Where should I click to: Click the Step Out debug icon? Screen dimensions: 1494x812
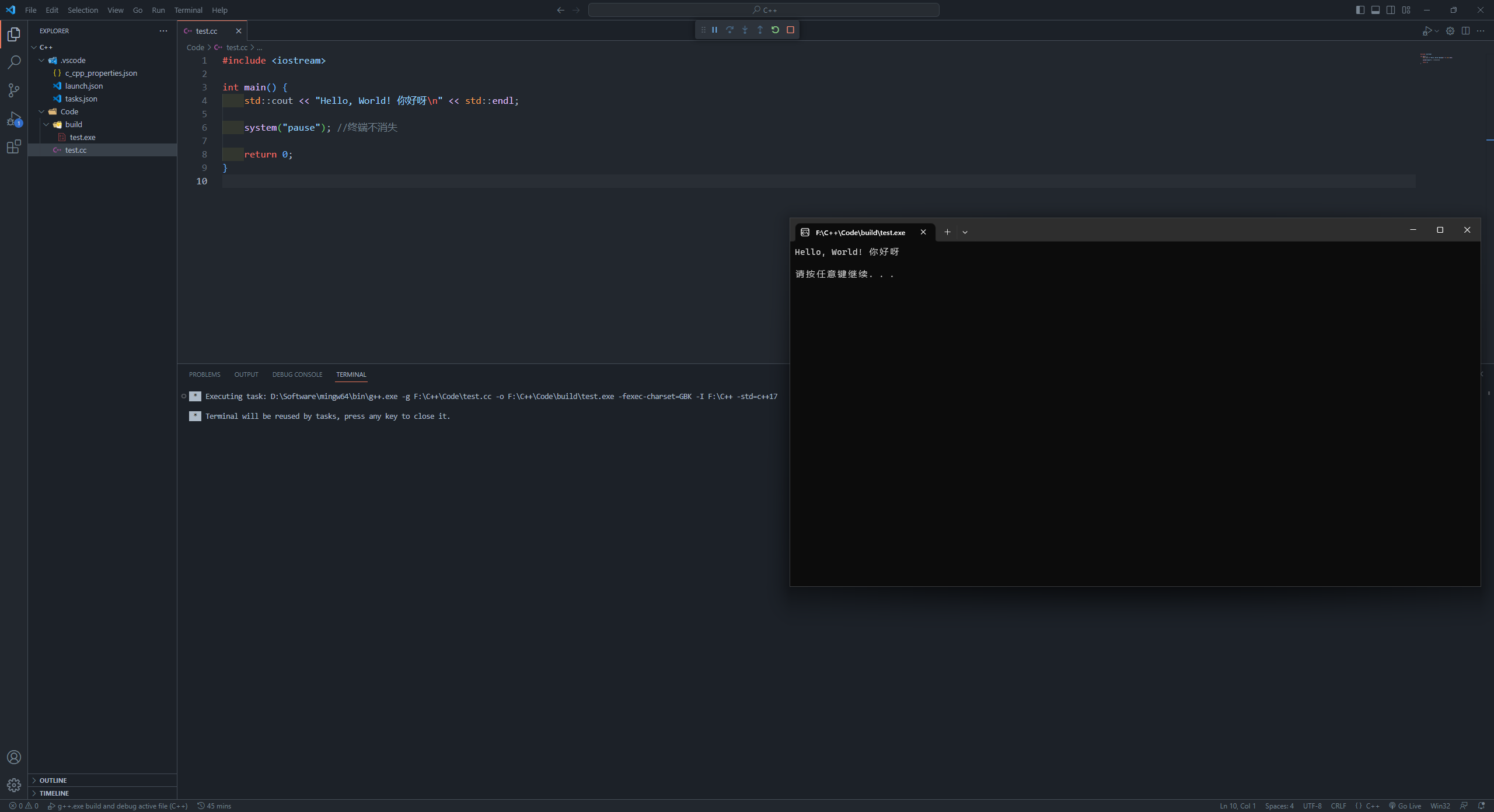(x=760, y=30)
